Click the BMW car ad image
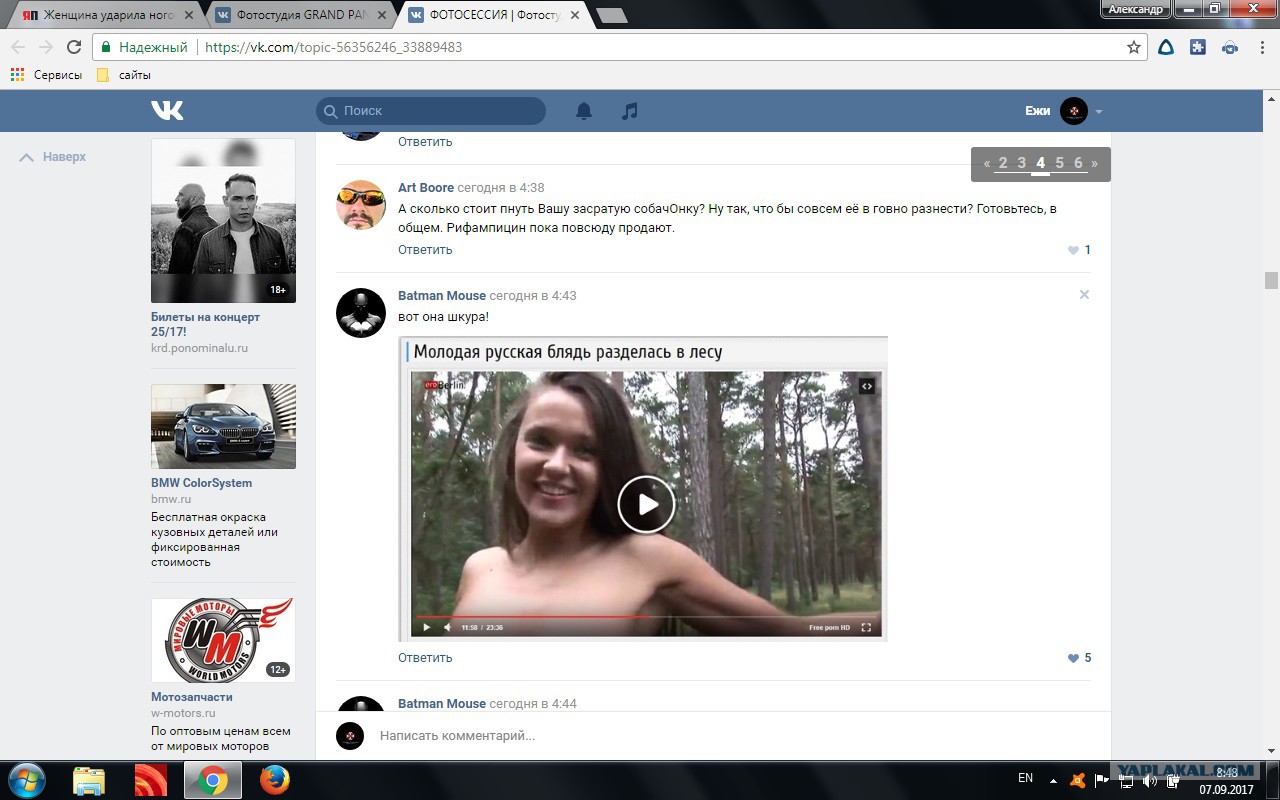The width and height of the screenshot is (1280, 800). click(x=223, y=427)
